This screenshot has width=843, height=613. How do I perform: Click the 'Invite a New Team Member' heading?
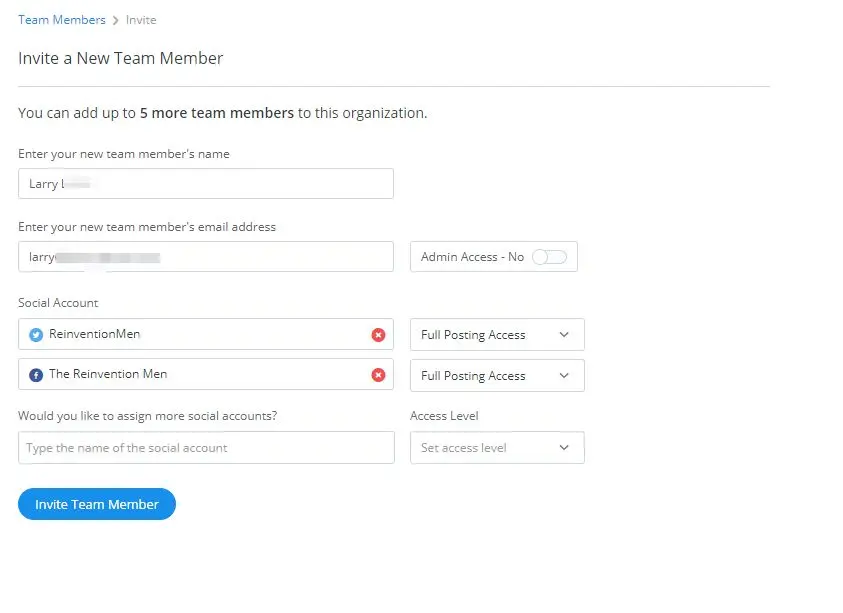point(120,58)
